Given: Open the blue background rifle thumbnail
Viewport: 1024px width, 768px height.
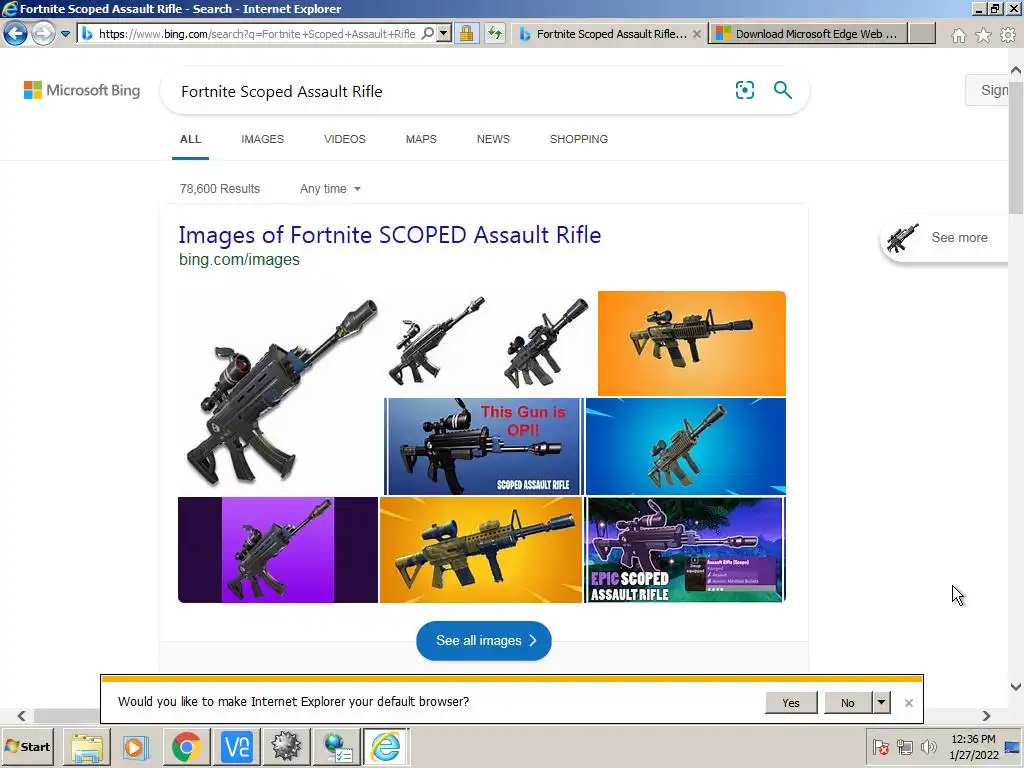Looking at the screenshot, I should click(686, 447).
